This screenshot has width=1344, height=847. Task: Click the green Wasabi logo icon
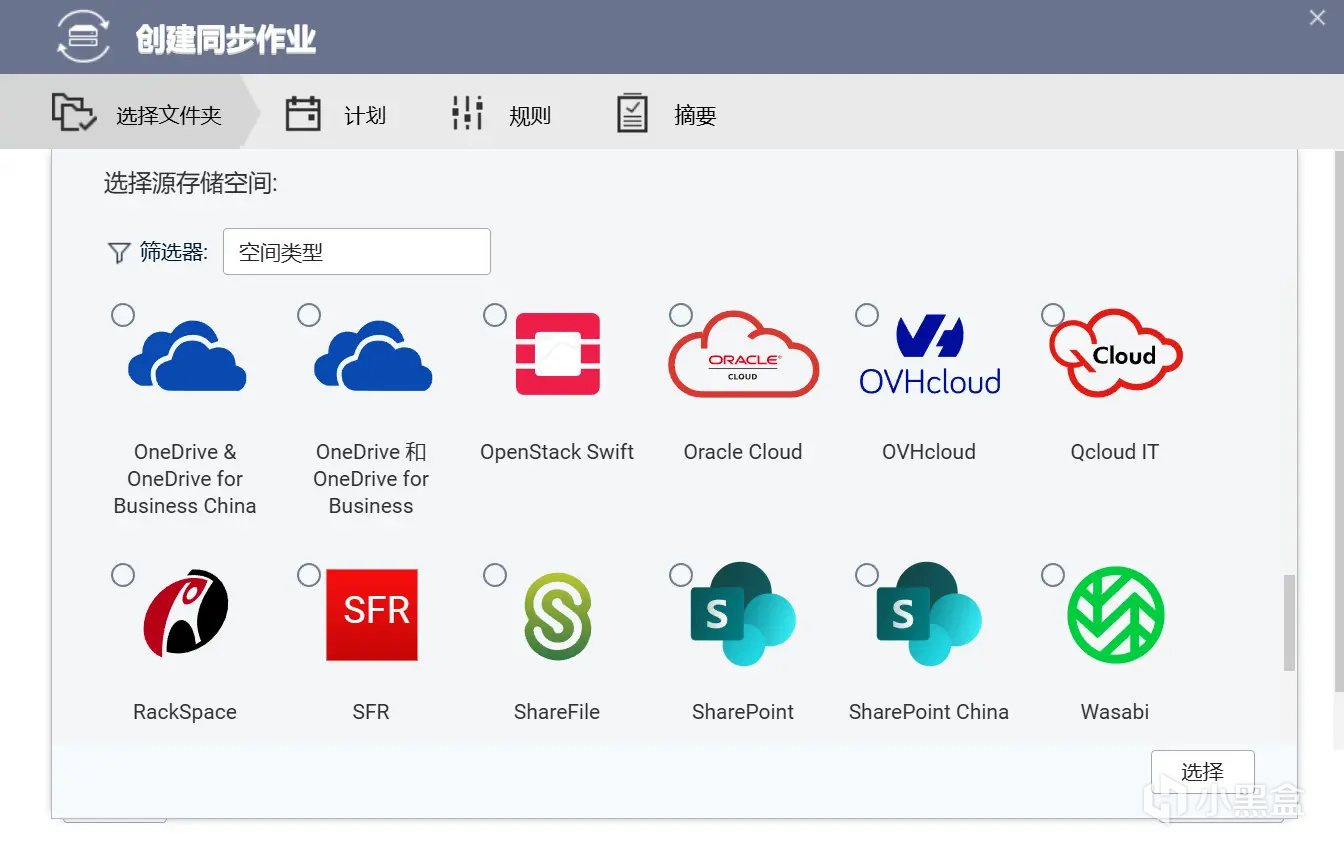(1115, 614)
